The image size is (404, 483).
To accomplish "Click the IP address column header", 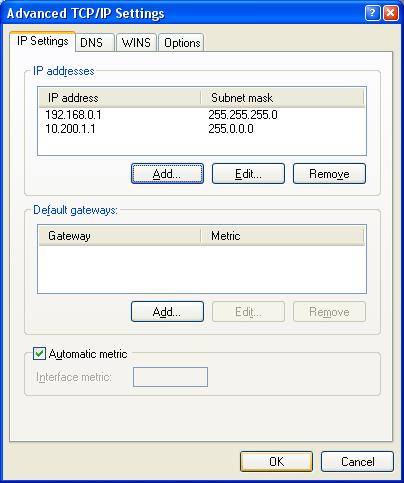I will pyautogui.click(x=120, y=98).
